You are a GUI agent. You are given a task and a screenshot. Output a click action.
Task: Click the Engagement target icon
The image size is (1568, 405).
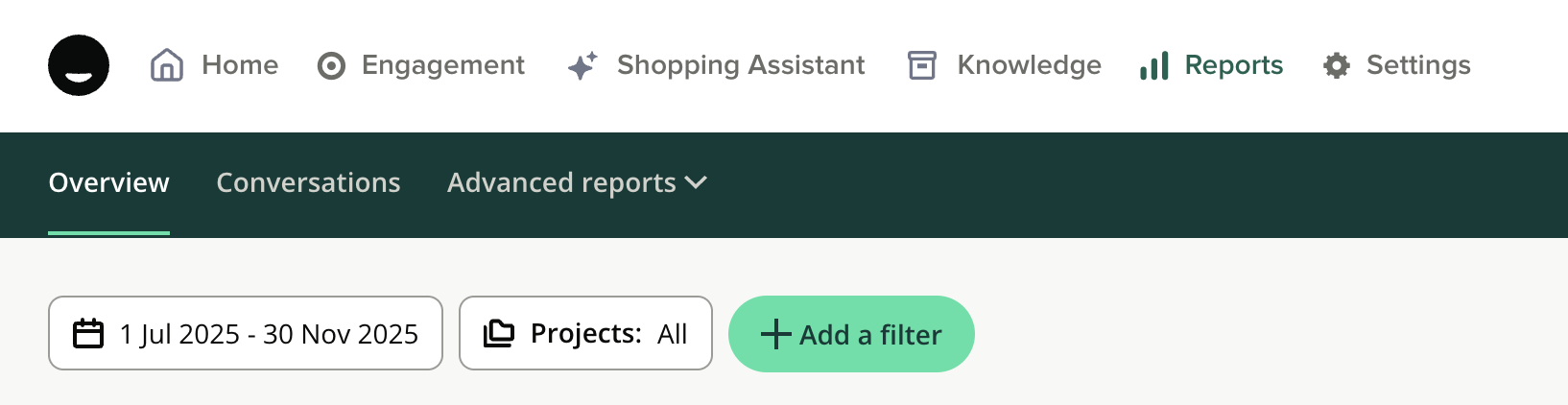[x=331, y=65]
